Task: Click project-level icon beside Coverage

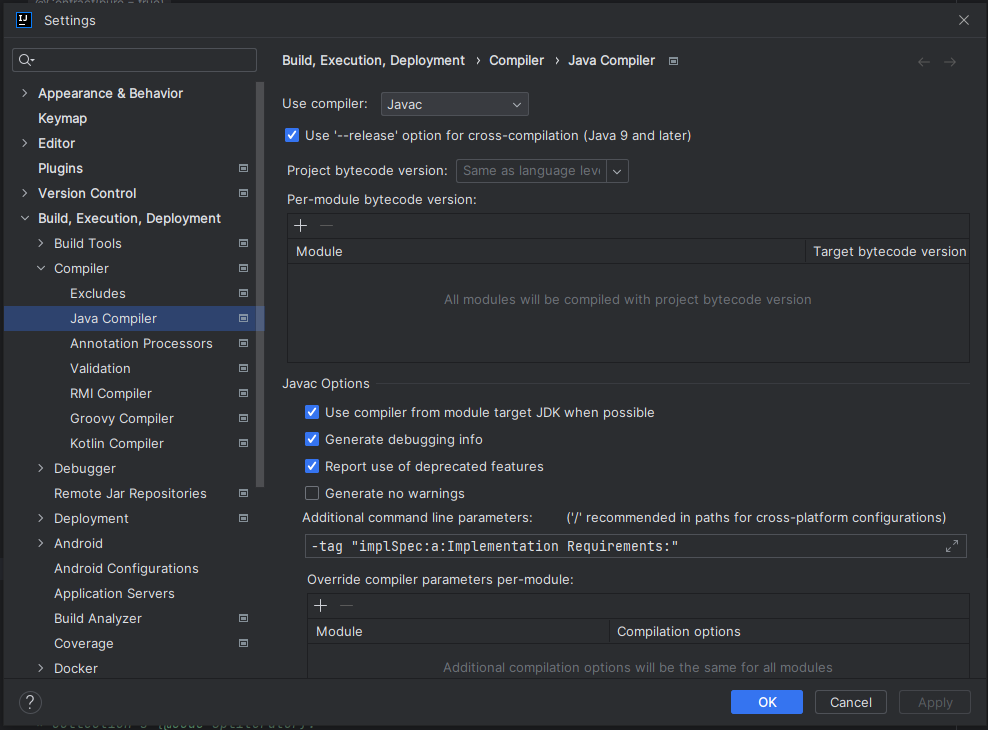Action: [243, 644]
